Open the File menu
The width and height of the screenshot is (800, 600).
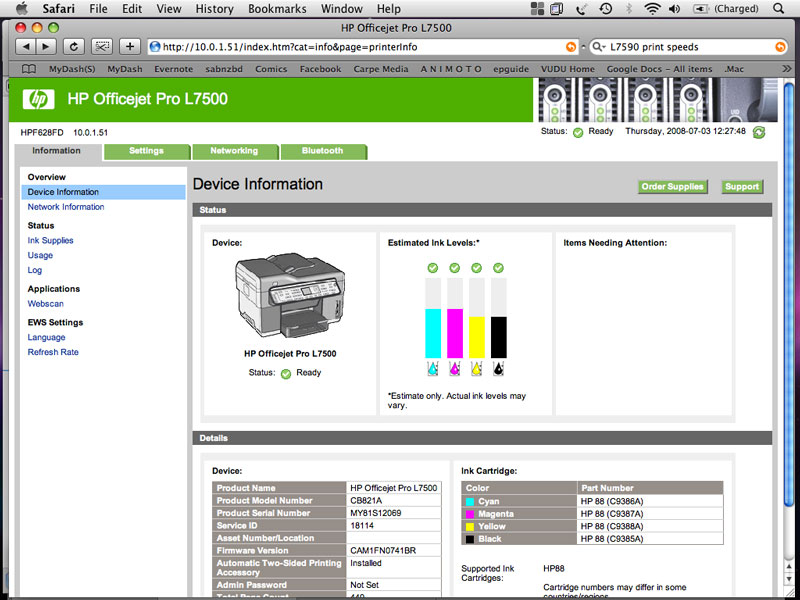tap(98, 9)
